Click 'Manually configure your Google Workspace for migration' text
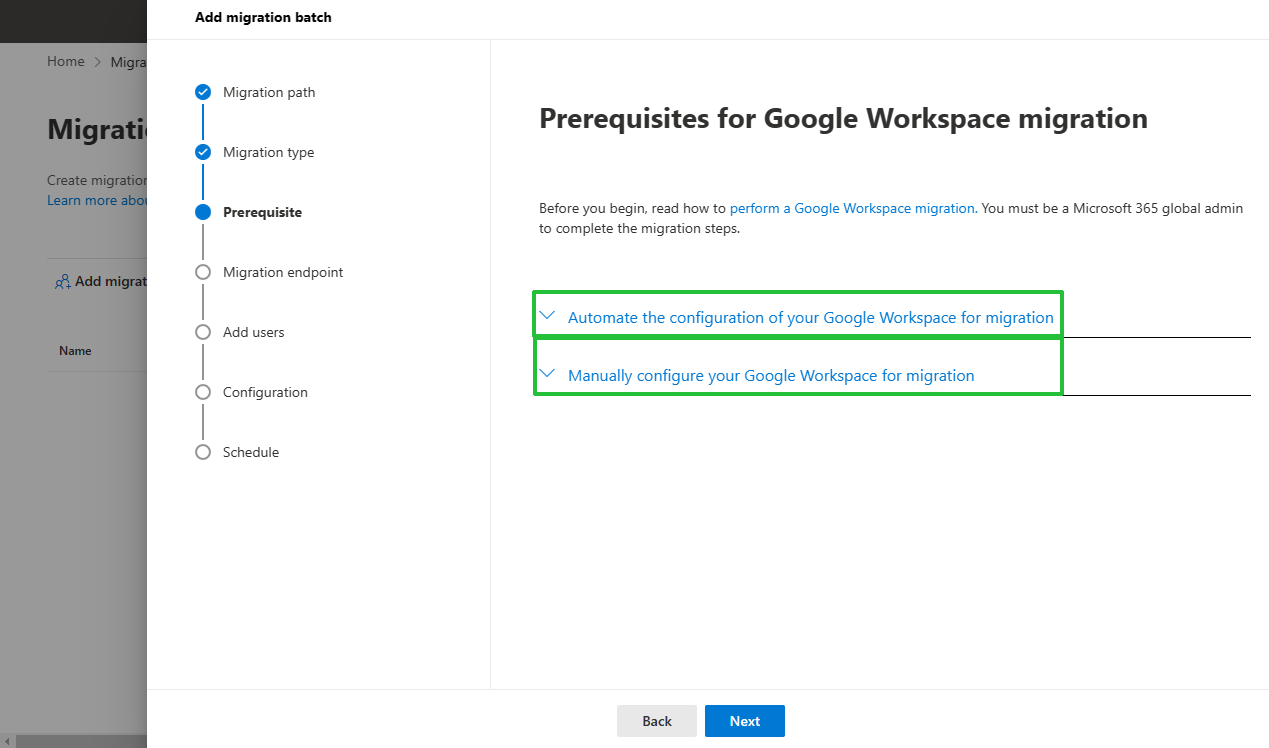Screen dimensions: 1269x748 coord(771,375)
